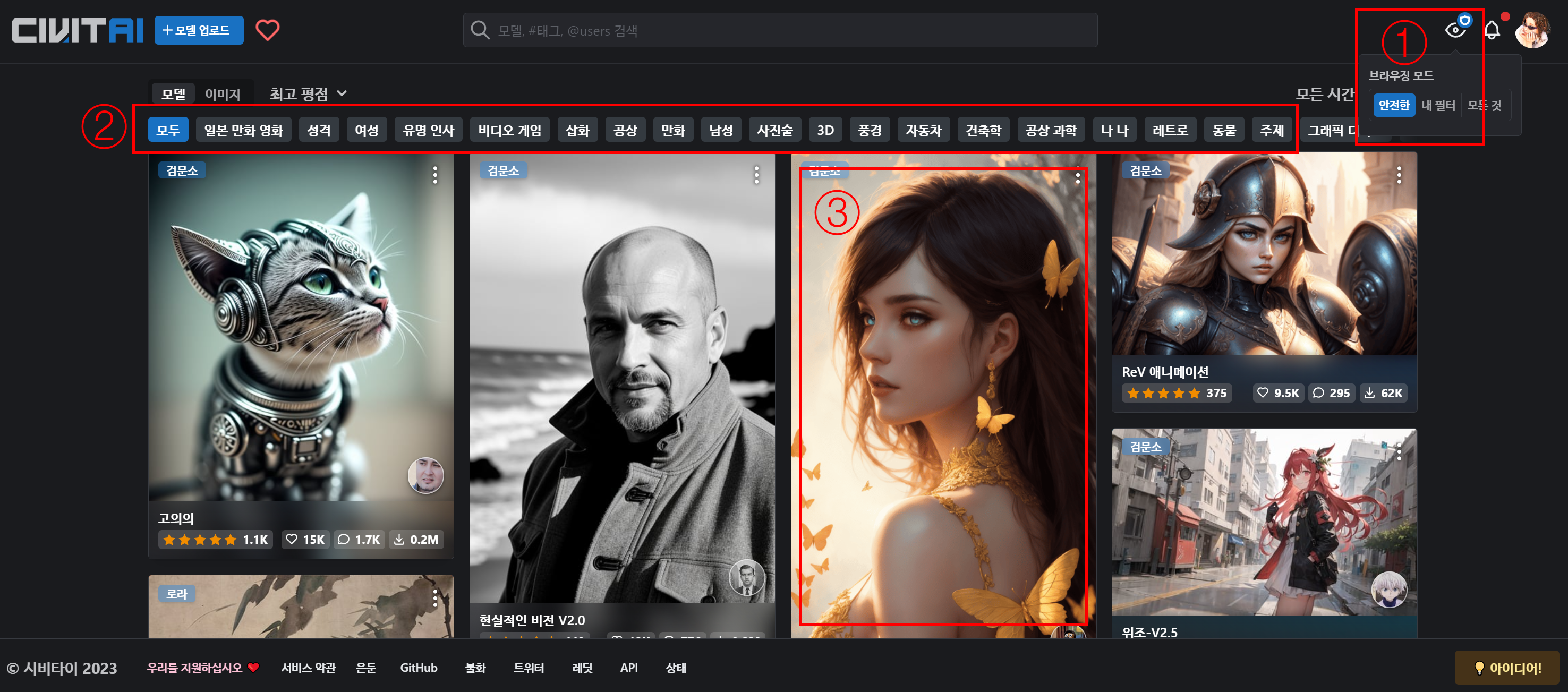1568x692 pixels.
Task: Select 안전한 browsing mode
Action: coord(1393,105)
